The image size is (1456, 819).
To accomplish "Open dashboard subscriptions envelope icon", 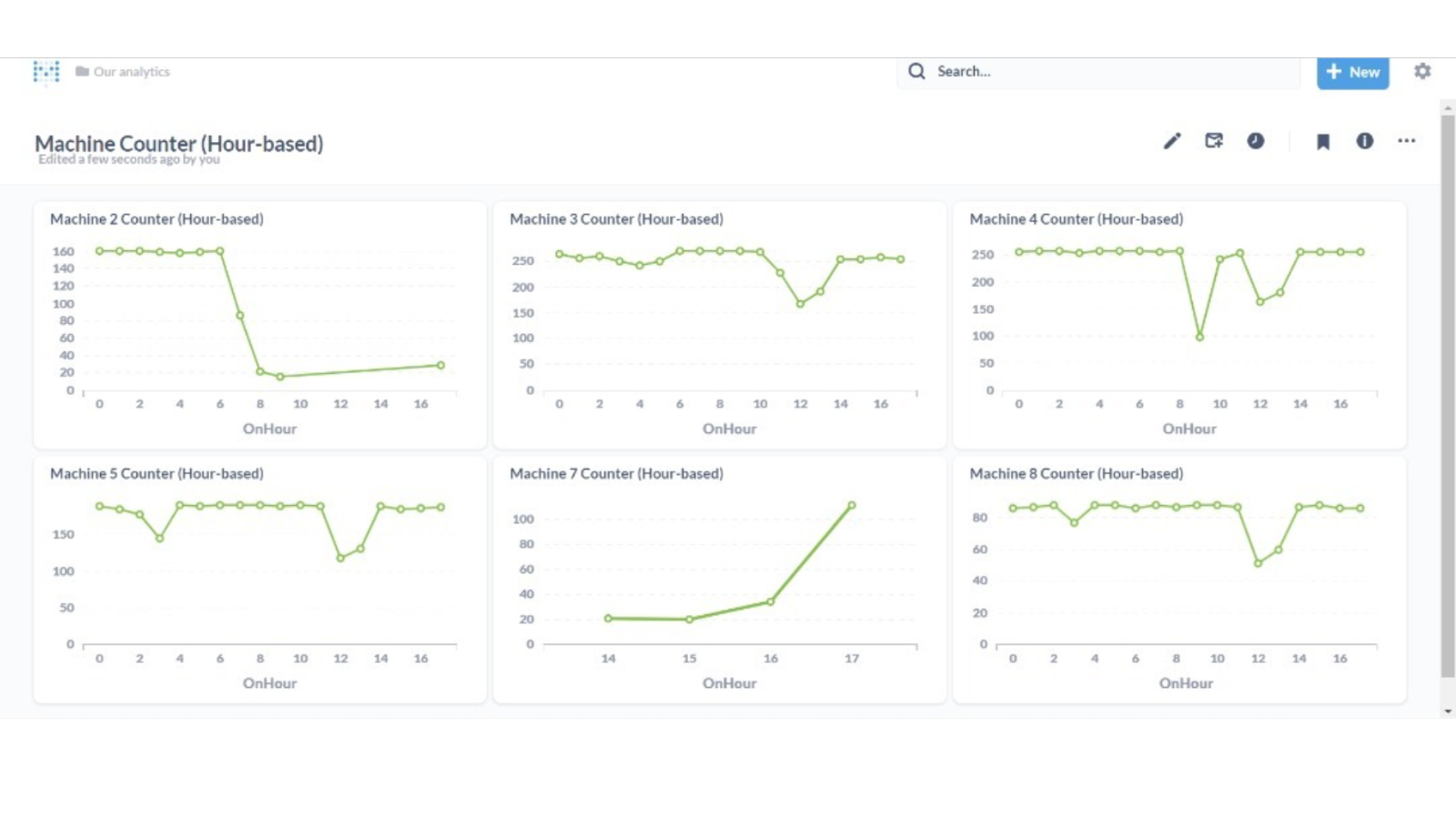I will (1214, 141).
